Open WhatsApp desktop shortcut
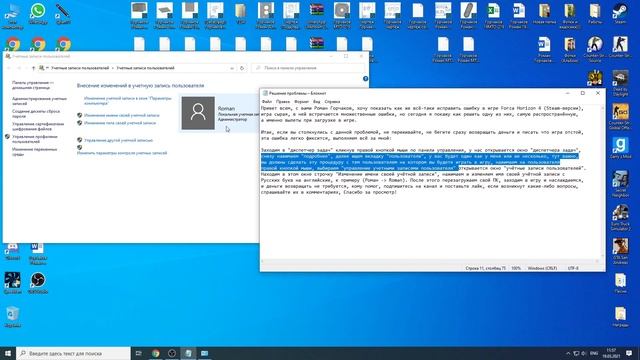Screen dimensions: 640x360 coord(38,14)
